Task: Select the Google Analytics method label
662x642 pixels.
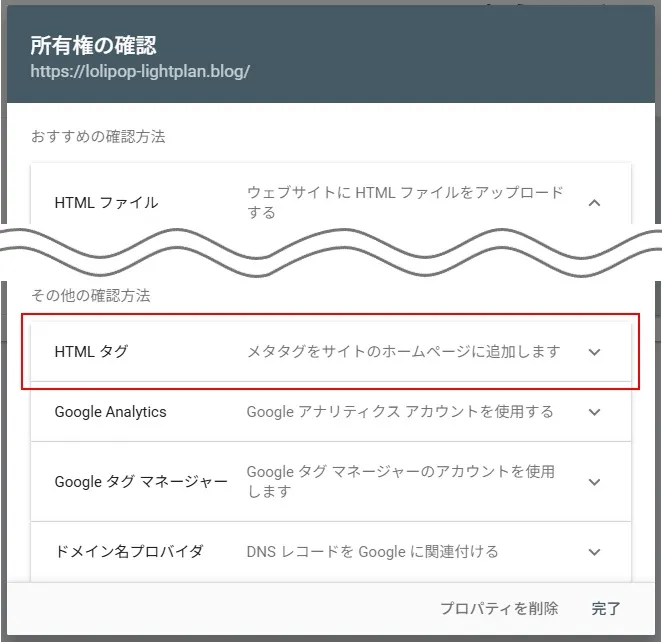Action: (x=110, y=412)
